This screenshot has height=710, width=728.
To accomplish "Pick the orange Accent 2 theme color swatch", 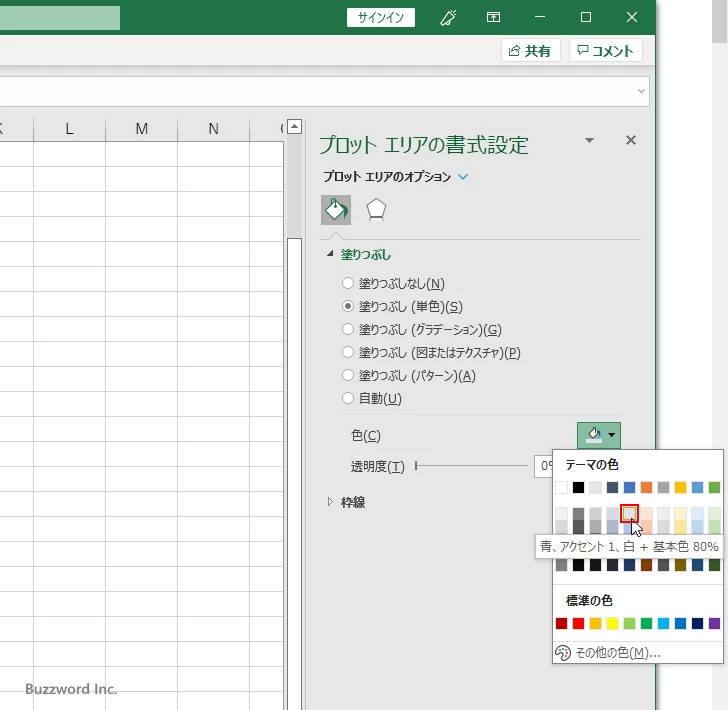I will [x=646, y=488].
